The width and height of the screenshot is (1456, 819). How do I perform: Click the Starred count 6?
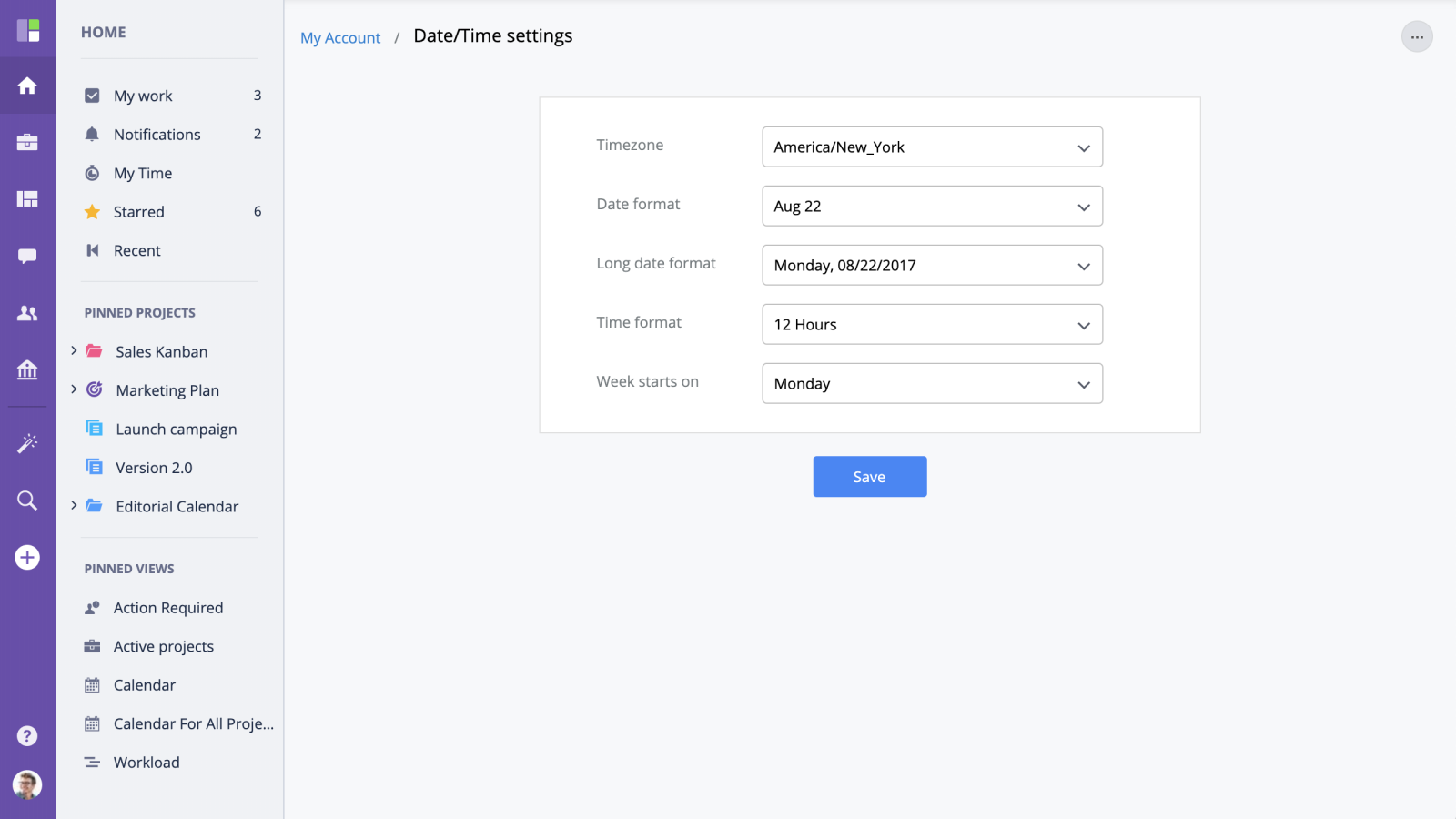click(258, 212)
